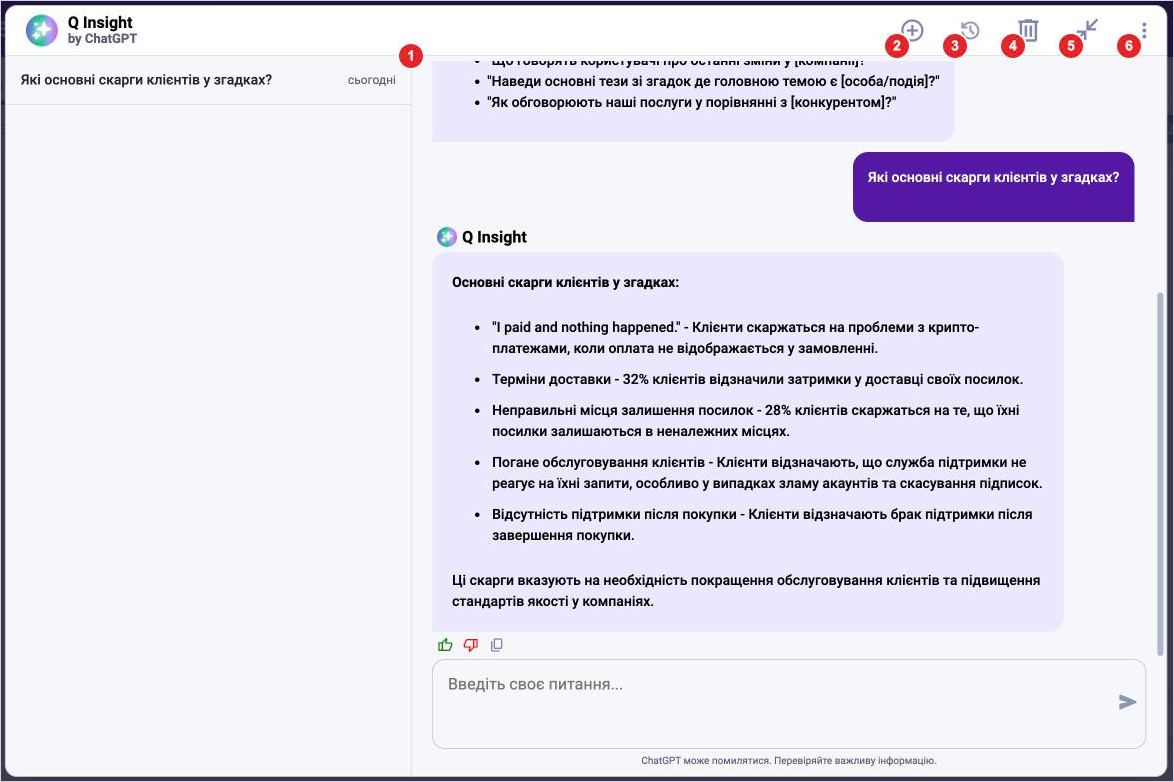Send the message with the arrow icon

tap(1127, 702)
